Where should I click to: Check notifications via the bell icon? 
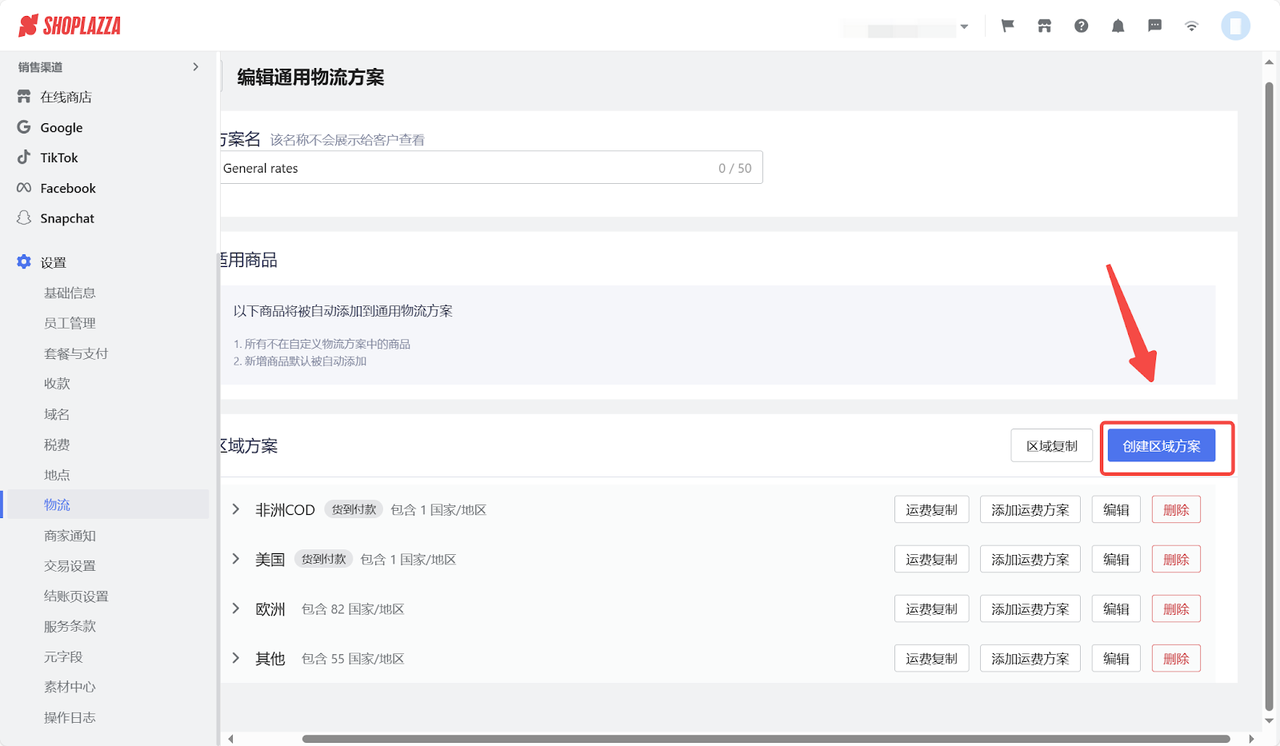coord(1118,25)
